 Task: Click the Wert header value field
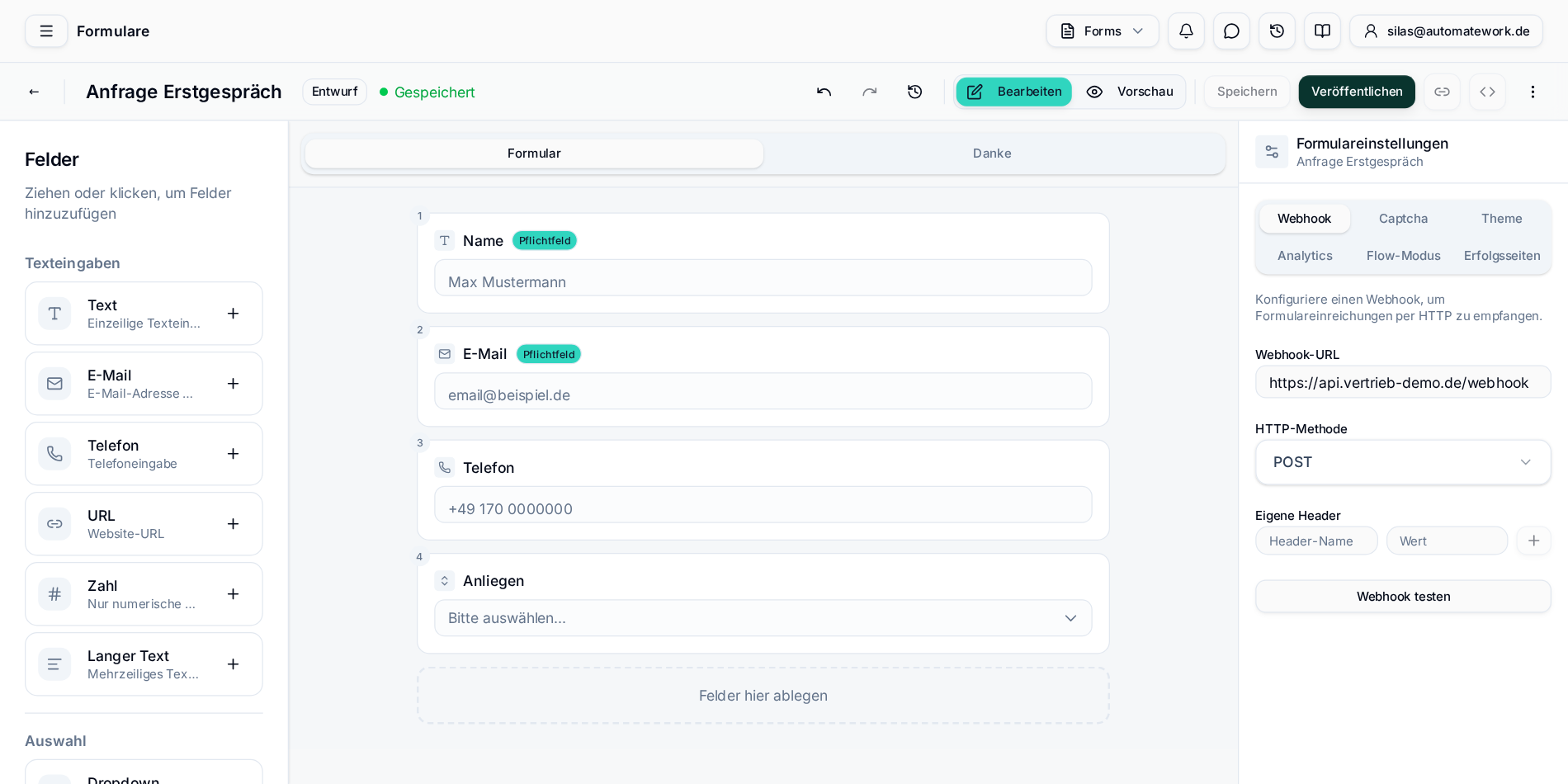[x=1447, y=541]
